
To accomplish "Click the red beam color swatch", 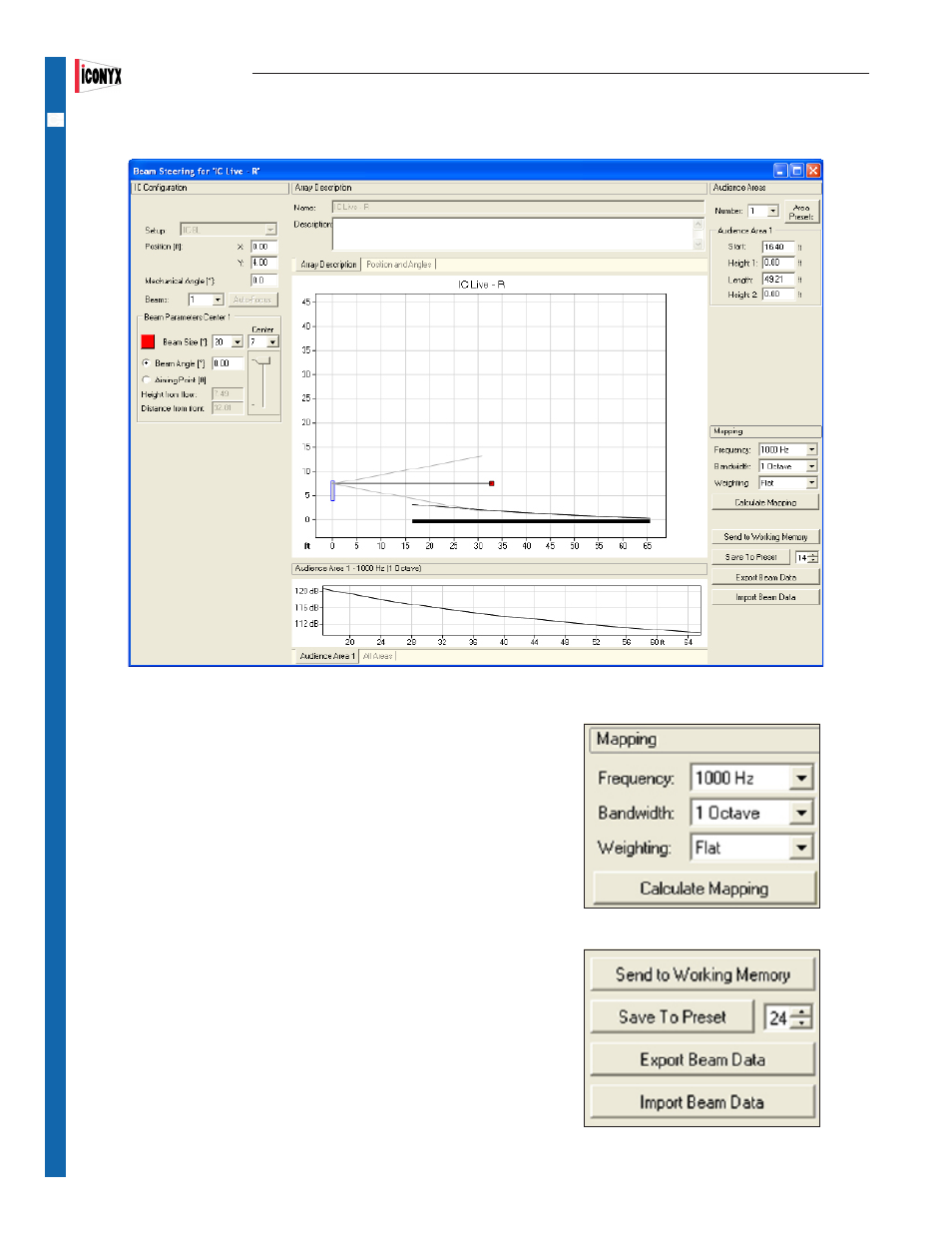I will point(148,341).
